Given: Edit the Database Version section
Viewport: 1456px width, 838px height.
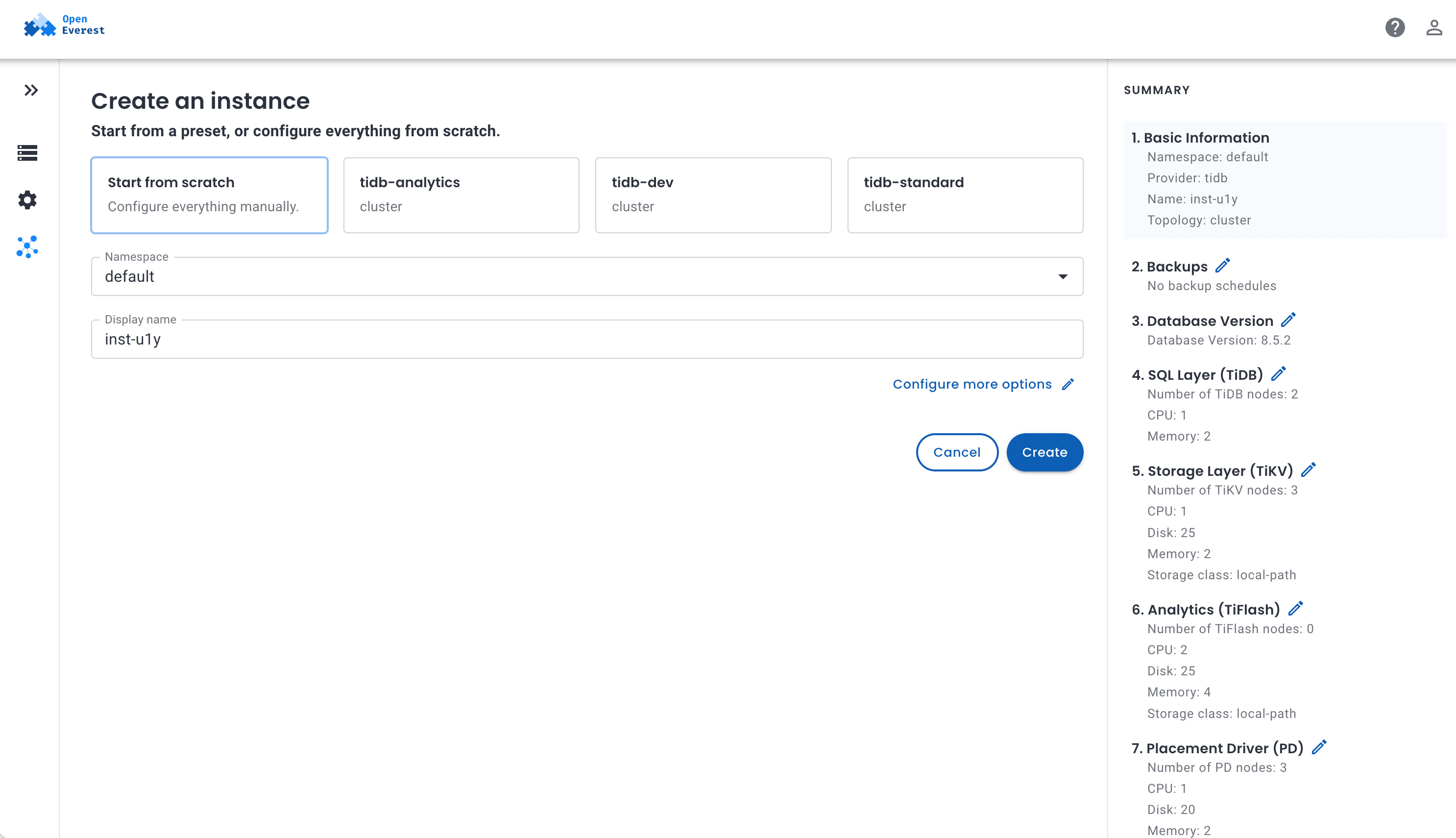Looking at the screenshot, I should click(x=1288, y=320).
